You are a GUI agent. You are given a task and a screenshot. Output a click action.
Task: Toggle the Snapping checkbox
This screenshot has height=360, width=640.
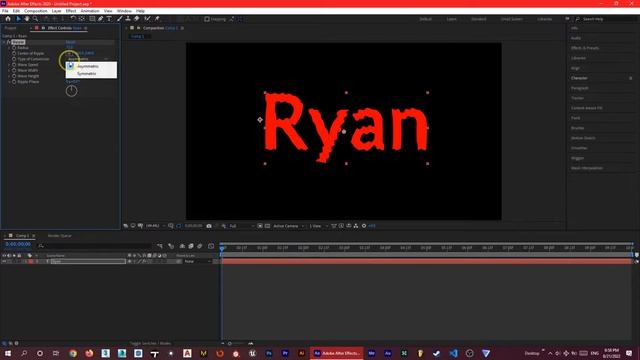[x=207, y=19]
